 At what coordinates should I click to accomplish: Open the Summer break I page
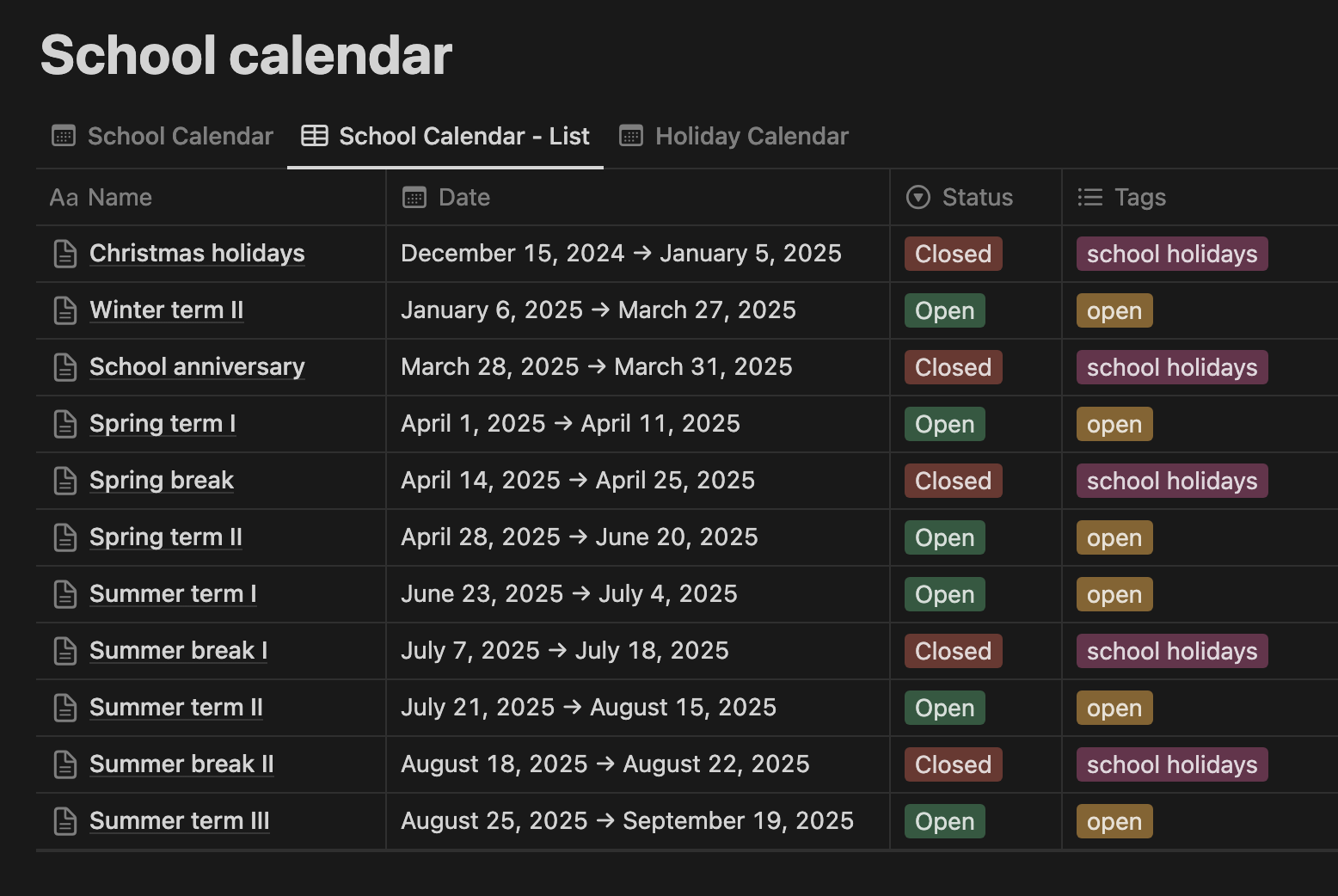(179, 651)
